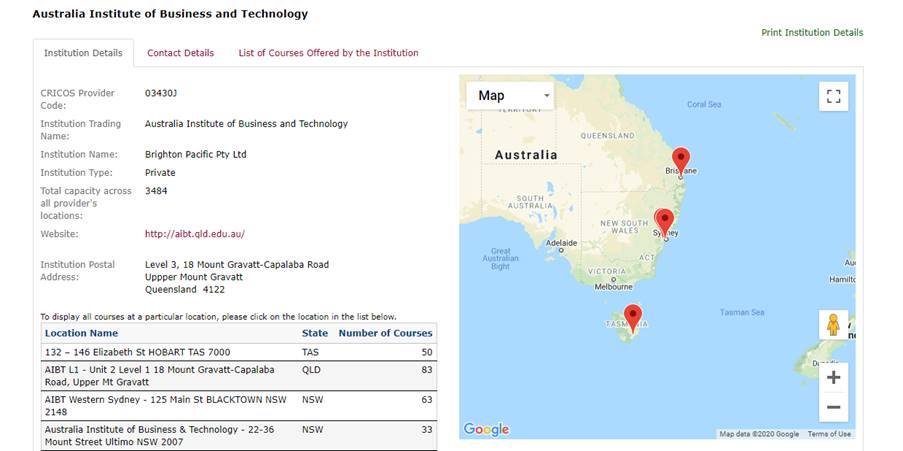Click the QLD state cell
The height and width of the screenshot is (451, 903).
[x=311, y=370]
